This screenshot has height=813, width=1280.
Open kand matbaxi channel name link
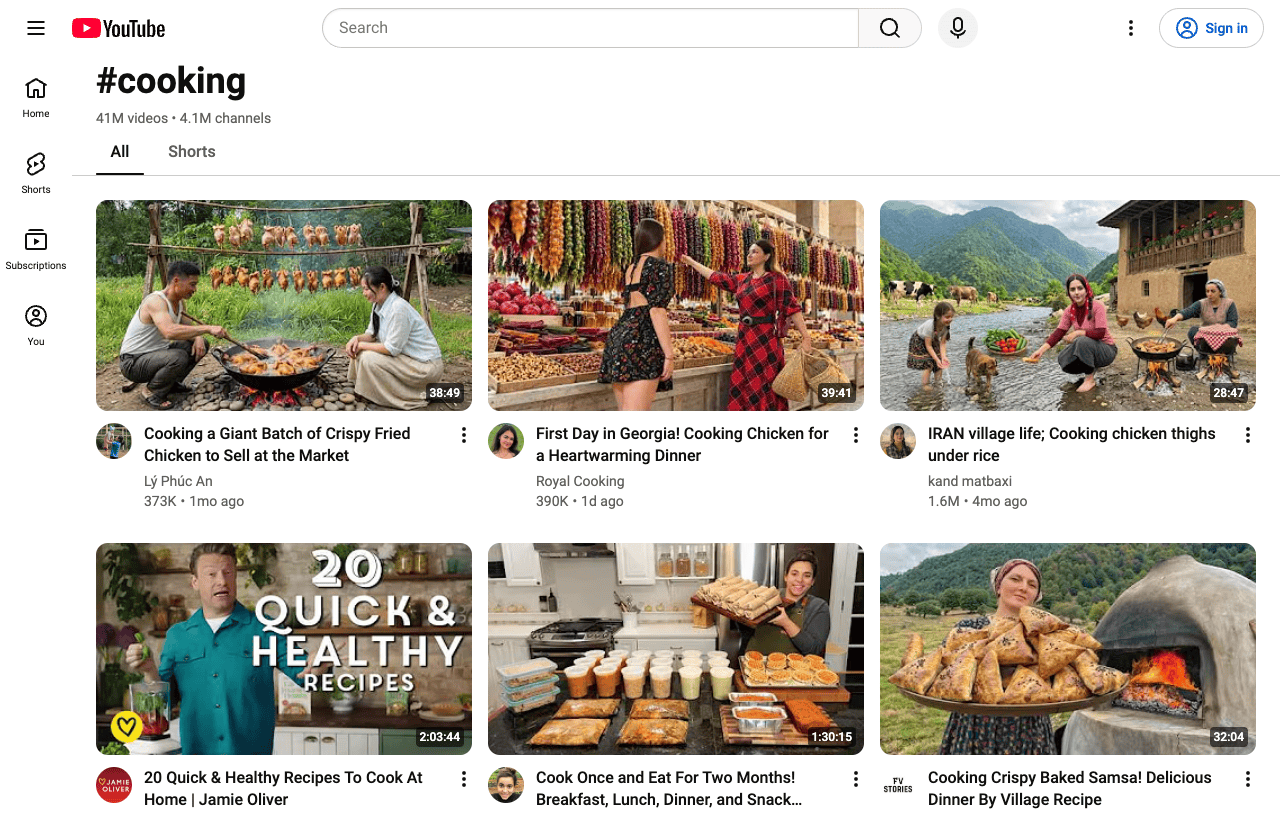tap(970, 481)
